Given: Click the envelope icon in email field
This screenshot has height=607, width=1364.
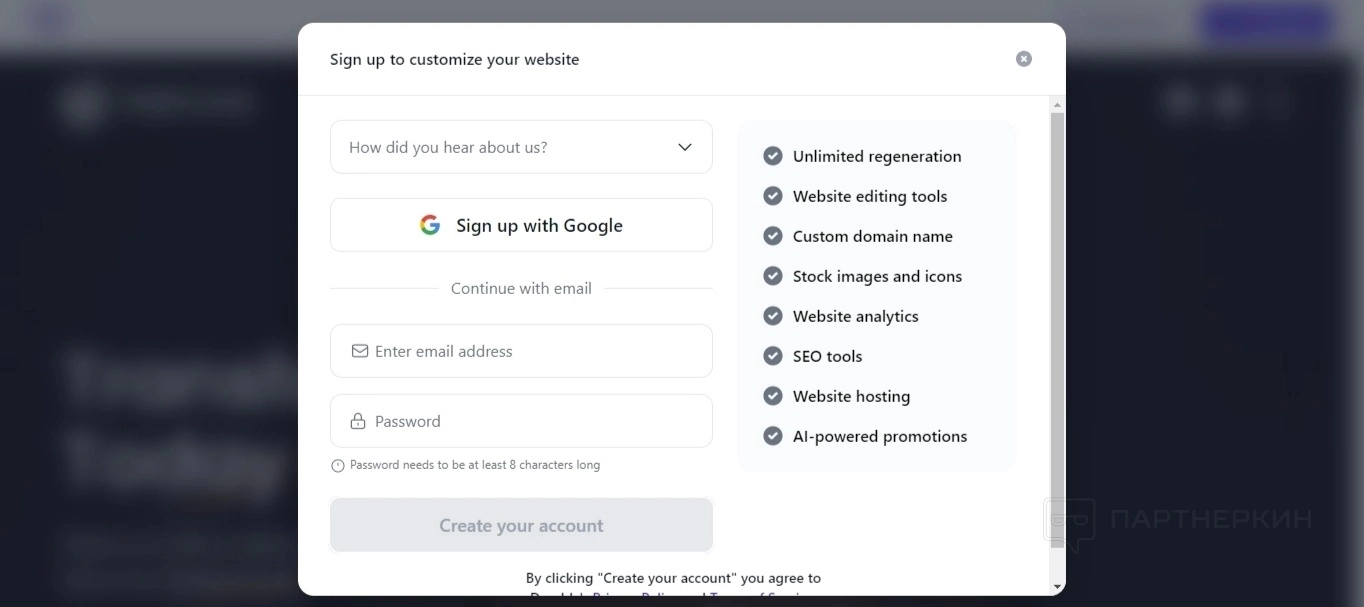Looking at the screenshot, I should pyautogui.click(x=359, y=351).
